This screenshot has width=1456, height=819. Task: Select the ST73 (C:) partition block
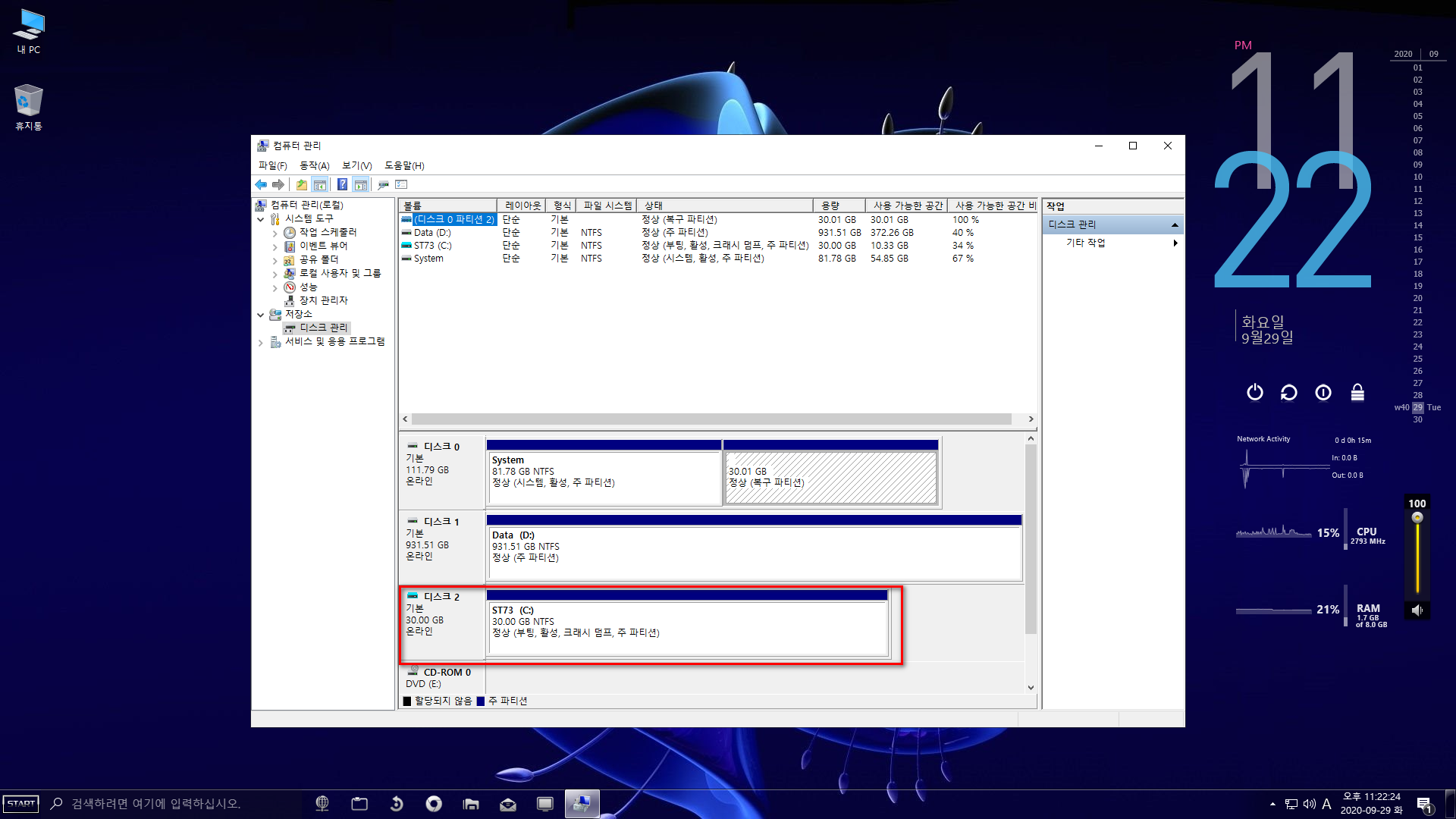click(x=687, y=623)
